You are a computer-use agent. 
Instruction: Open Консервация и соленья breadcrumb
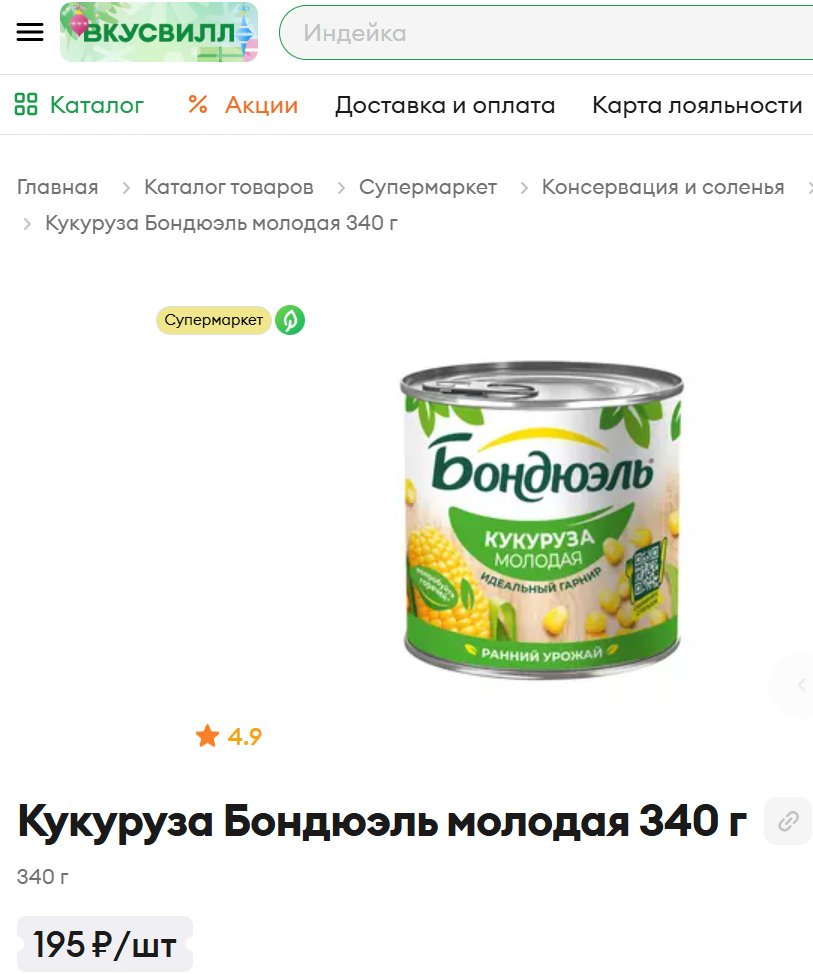663,187
